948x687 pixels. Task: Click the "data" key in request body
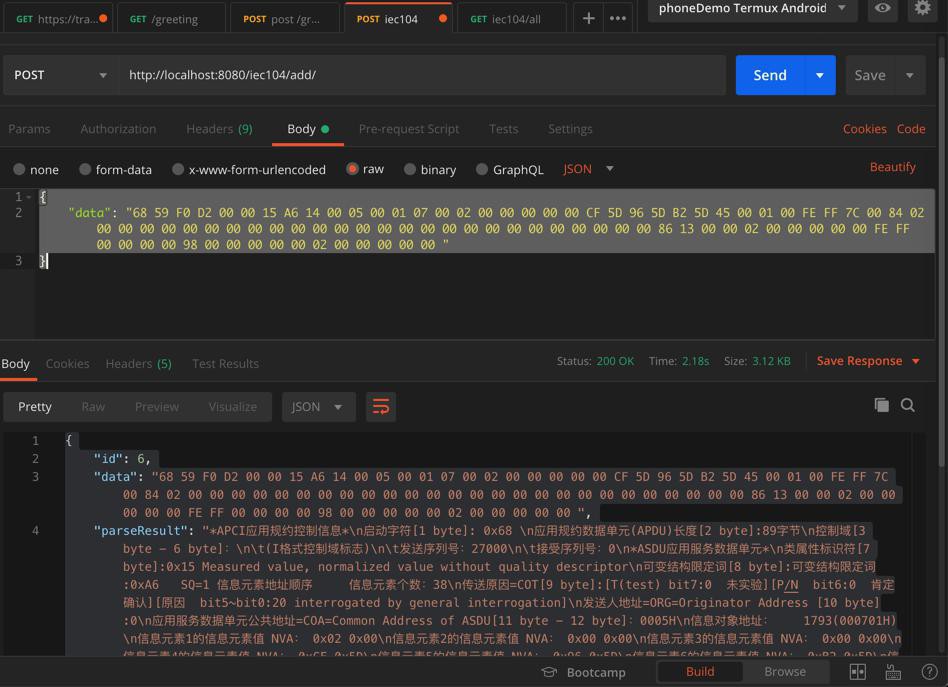pyautogui.click(x=89, y=213)
